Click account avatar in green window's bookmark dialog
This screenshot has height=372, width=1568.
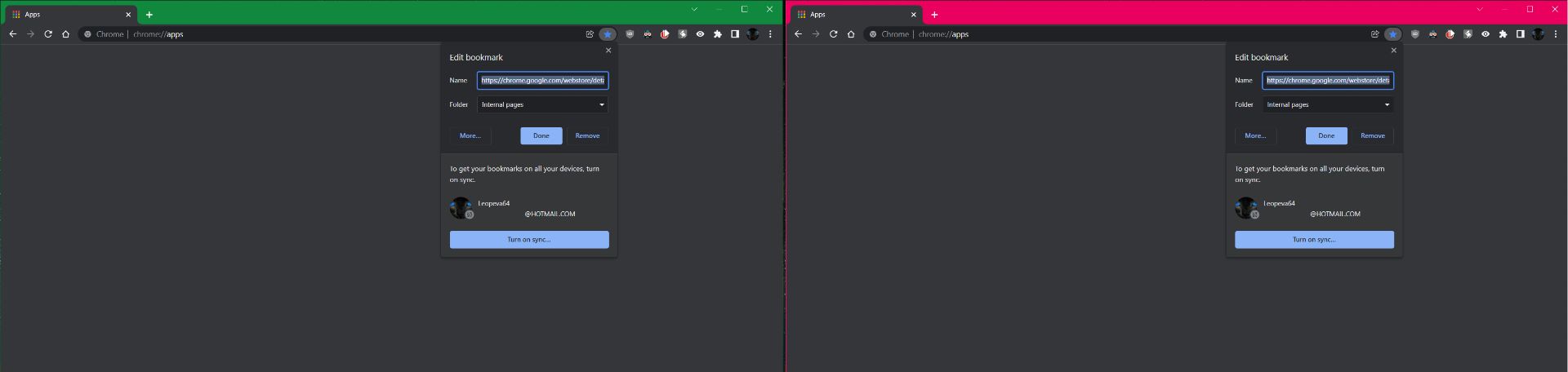point(461,208)
